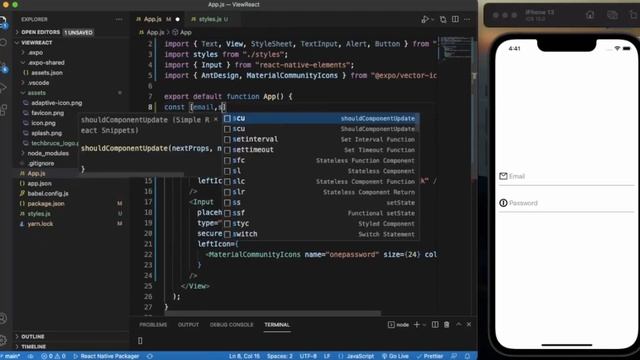Split the terminal panel
The height and width of the screenshot is (360, 640).
[x=435, y=324]
